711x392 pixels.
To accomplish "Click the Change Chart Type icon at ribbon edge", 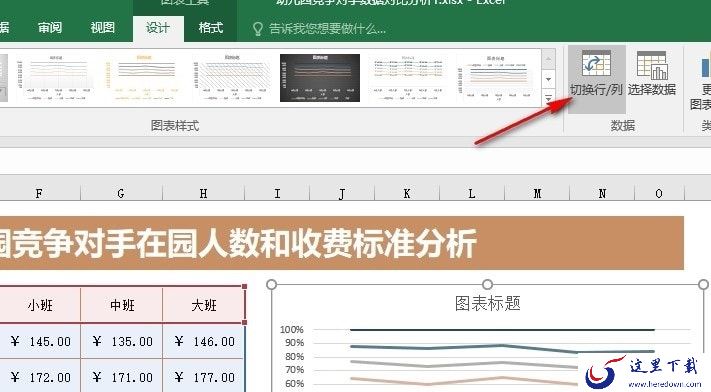I will tap(705, 66).
